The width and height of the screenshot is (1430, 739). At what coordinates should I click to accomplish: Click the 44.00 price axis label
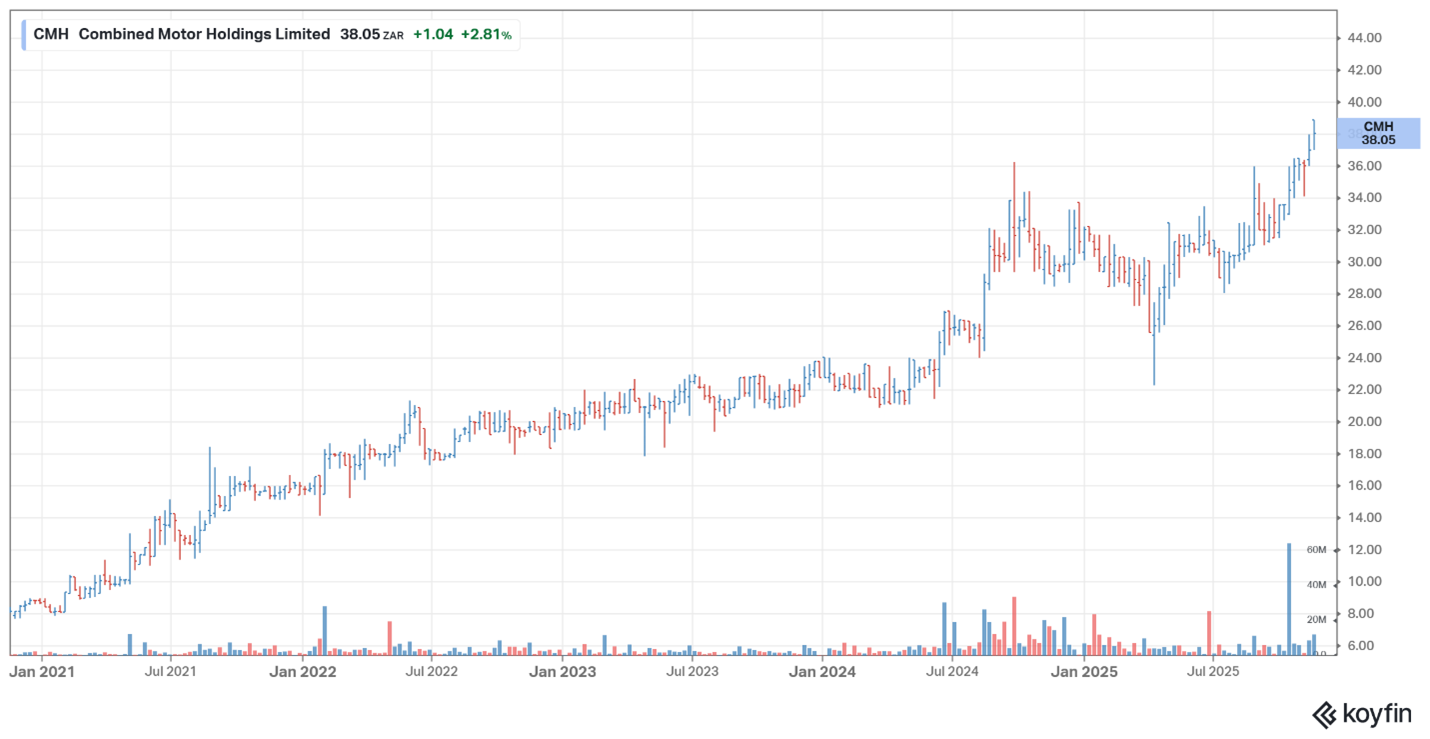(x=1364, y=38)
